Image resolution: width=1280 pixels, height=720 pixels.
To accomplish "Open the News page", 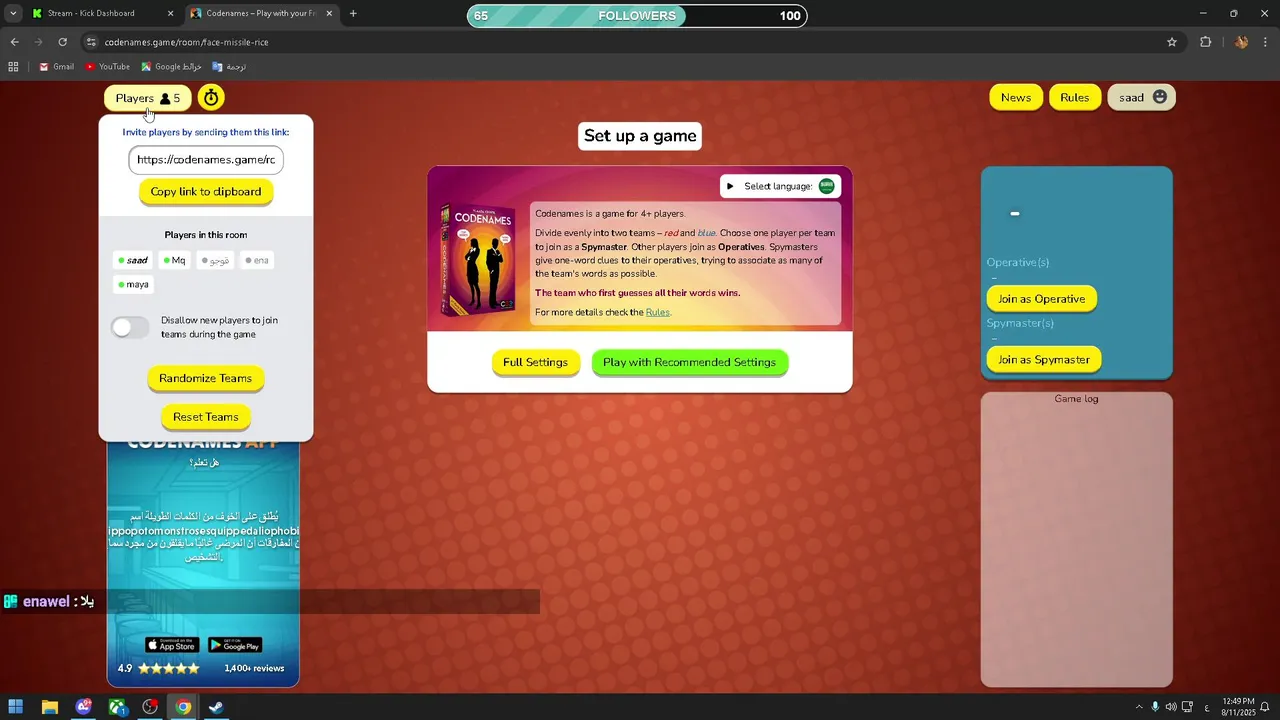I will pos(1016,97).
